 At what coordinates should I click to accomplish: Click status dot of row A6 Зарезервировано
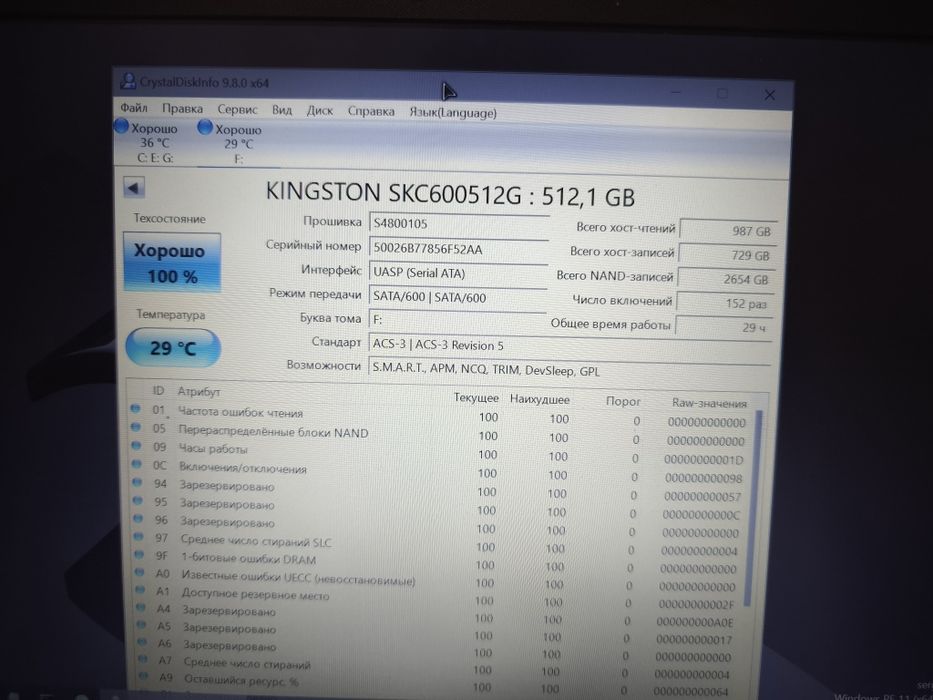[143, 642]
